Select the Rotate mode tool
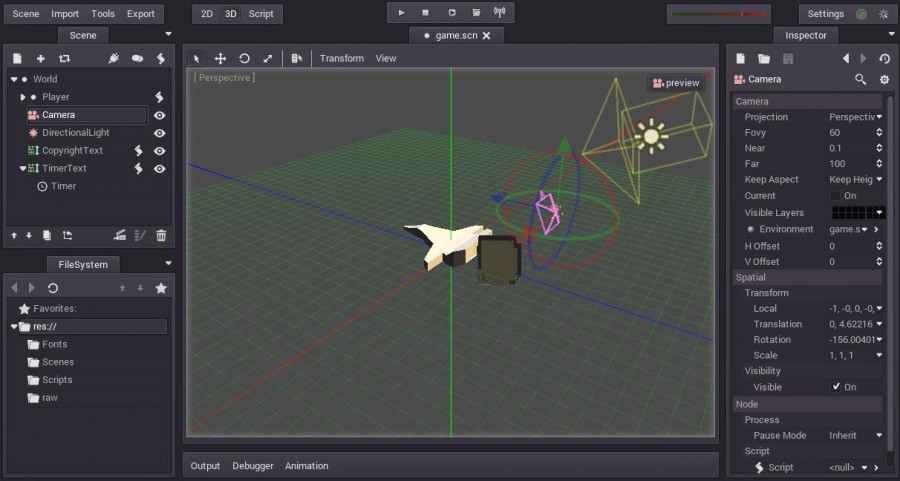 click(244, 59)
